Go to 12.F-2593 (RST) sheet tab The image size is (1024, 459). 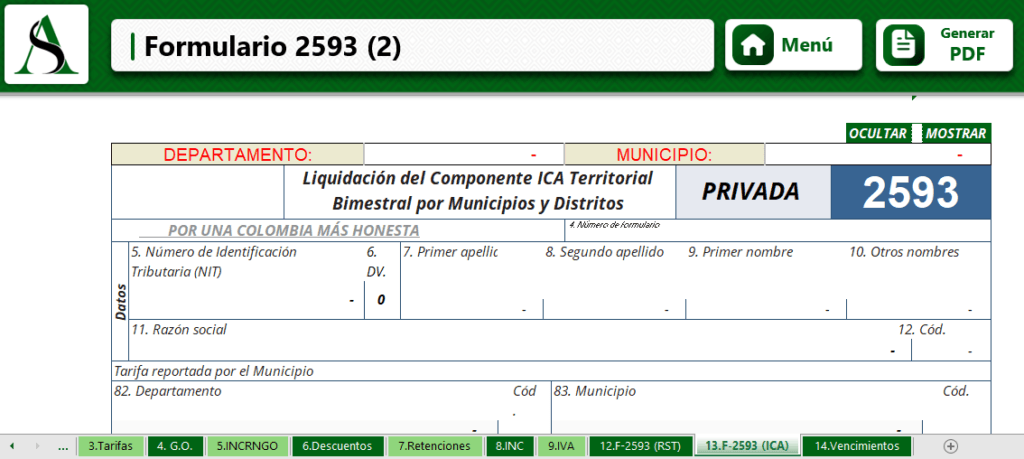640,446
